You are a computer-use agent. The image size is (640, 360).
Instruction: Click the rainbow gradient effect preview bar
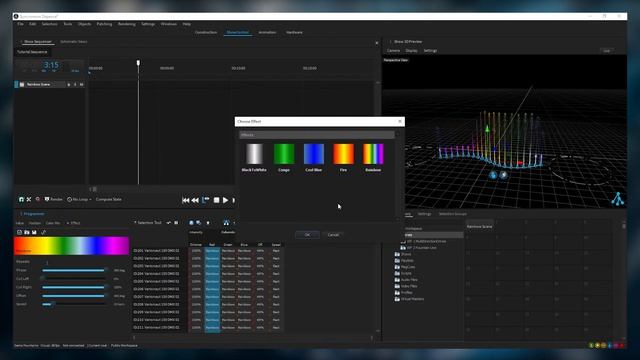[71, 246]
